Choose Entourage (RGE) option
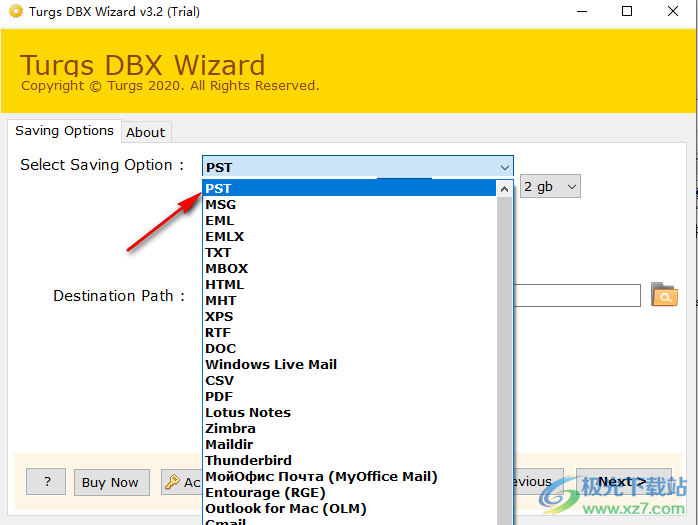The image size is (698, 525). click(349, 492)
